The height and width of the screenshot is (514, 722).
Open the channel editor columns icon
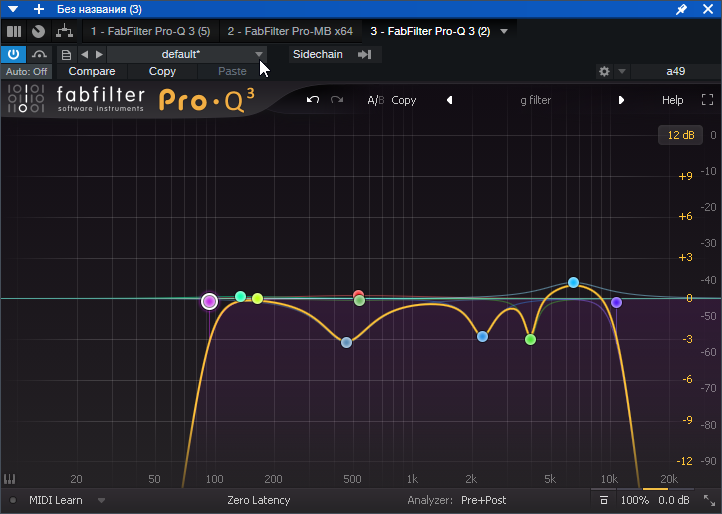click(14, 31)
